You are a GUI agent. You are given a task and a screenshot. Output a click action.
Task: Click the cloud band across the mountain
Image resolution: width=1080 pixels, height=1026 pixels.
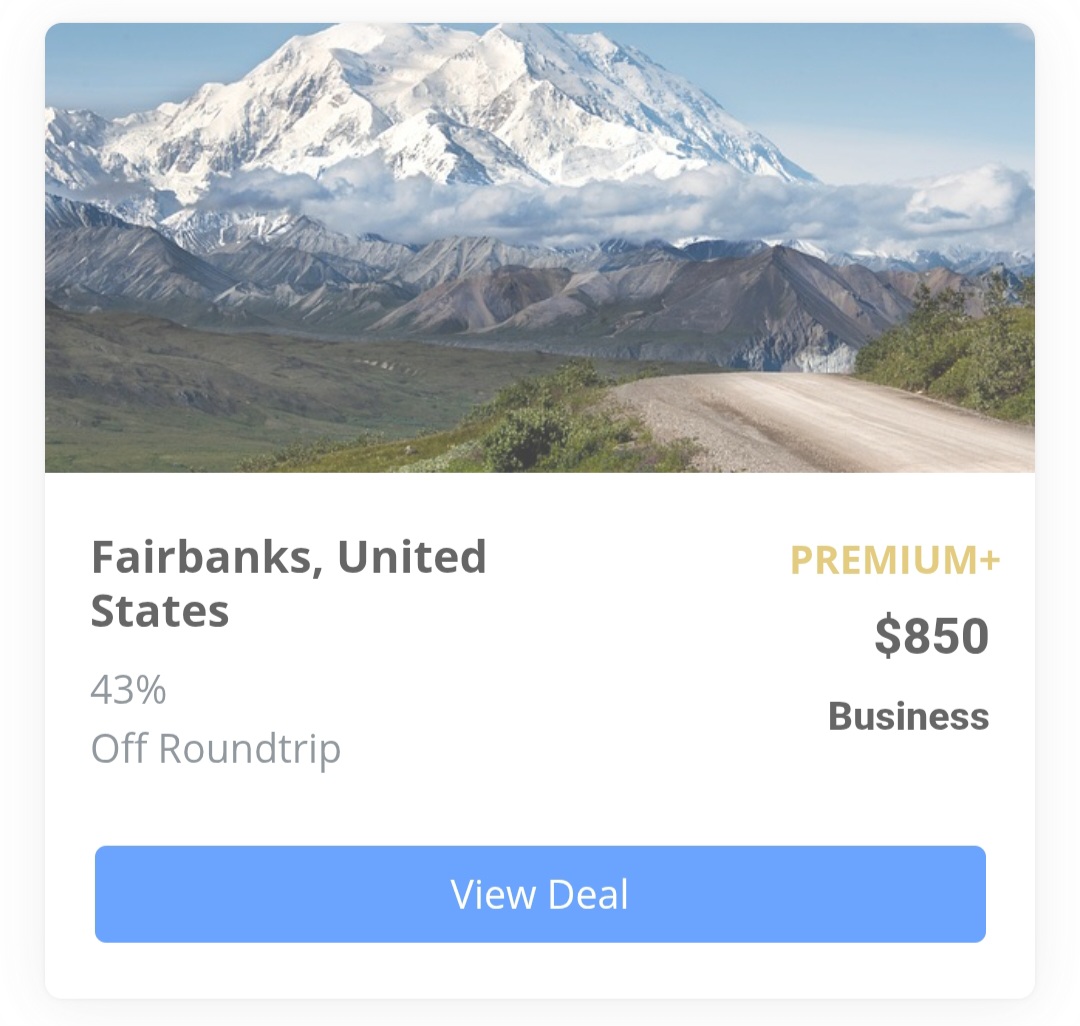coord(620,203)
